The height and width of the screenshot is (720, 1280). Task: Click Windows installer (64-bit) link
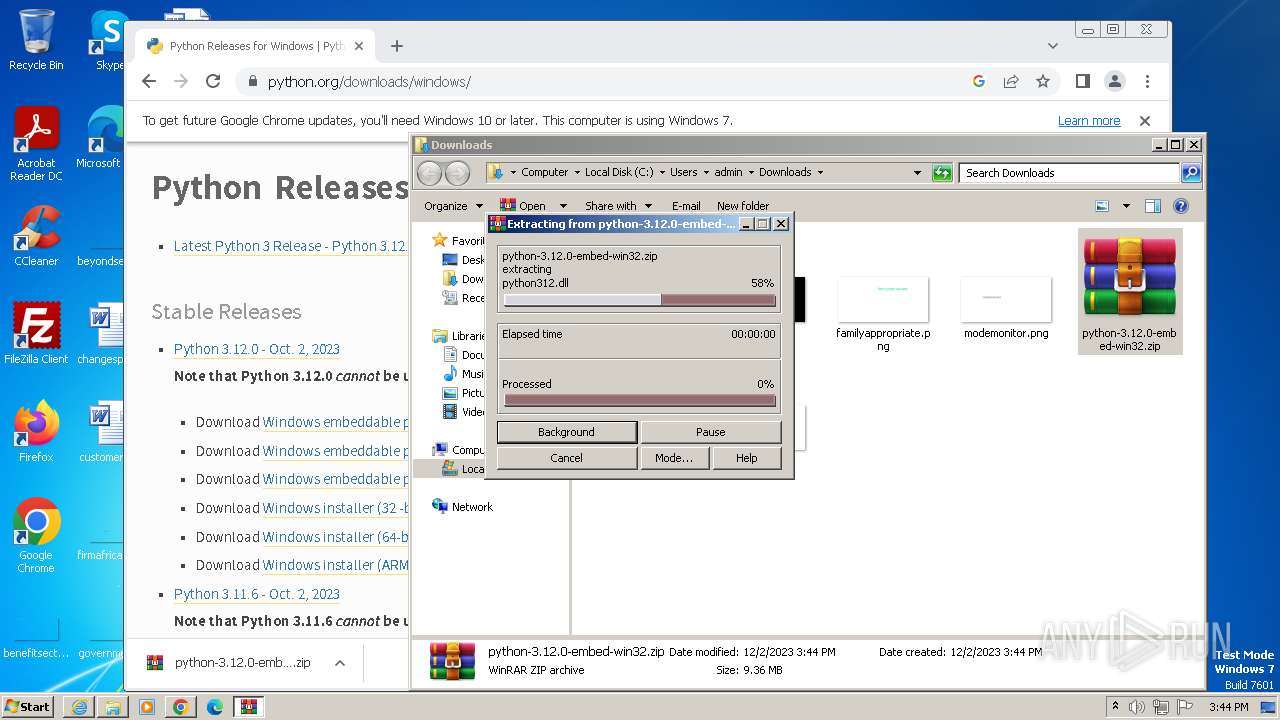(335, 537)
